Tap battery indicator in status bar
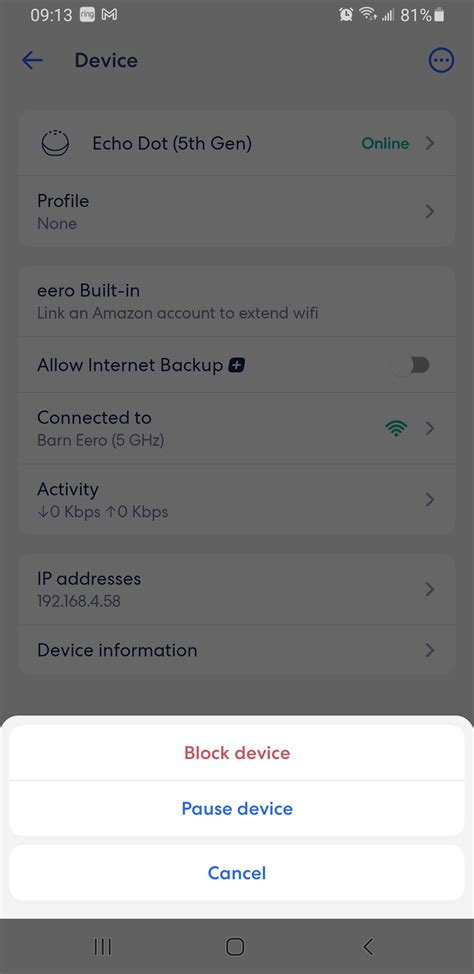This screenshot has height=974, width=474. (439, 15)
